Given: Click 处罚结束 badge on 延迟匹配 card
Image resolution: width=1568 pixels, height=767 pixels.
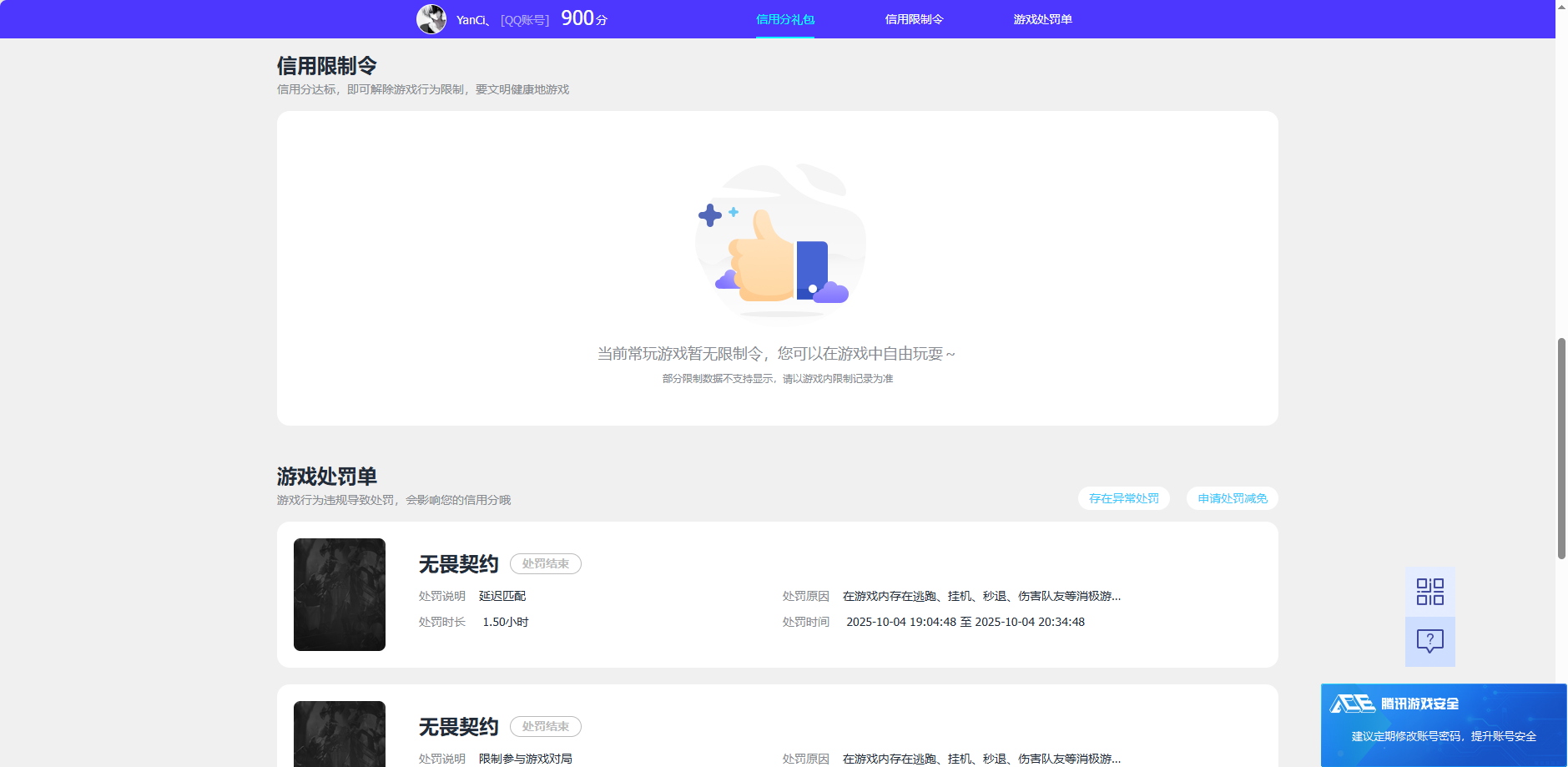Looking at the screenshot, I should click(545, 564).
